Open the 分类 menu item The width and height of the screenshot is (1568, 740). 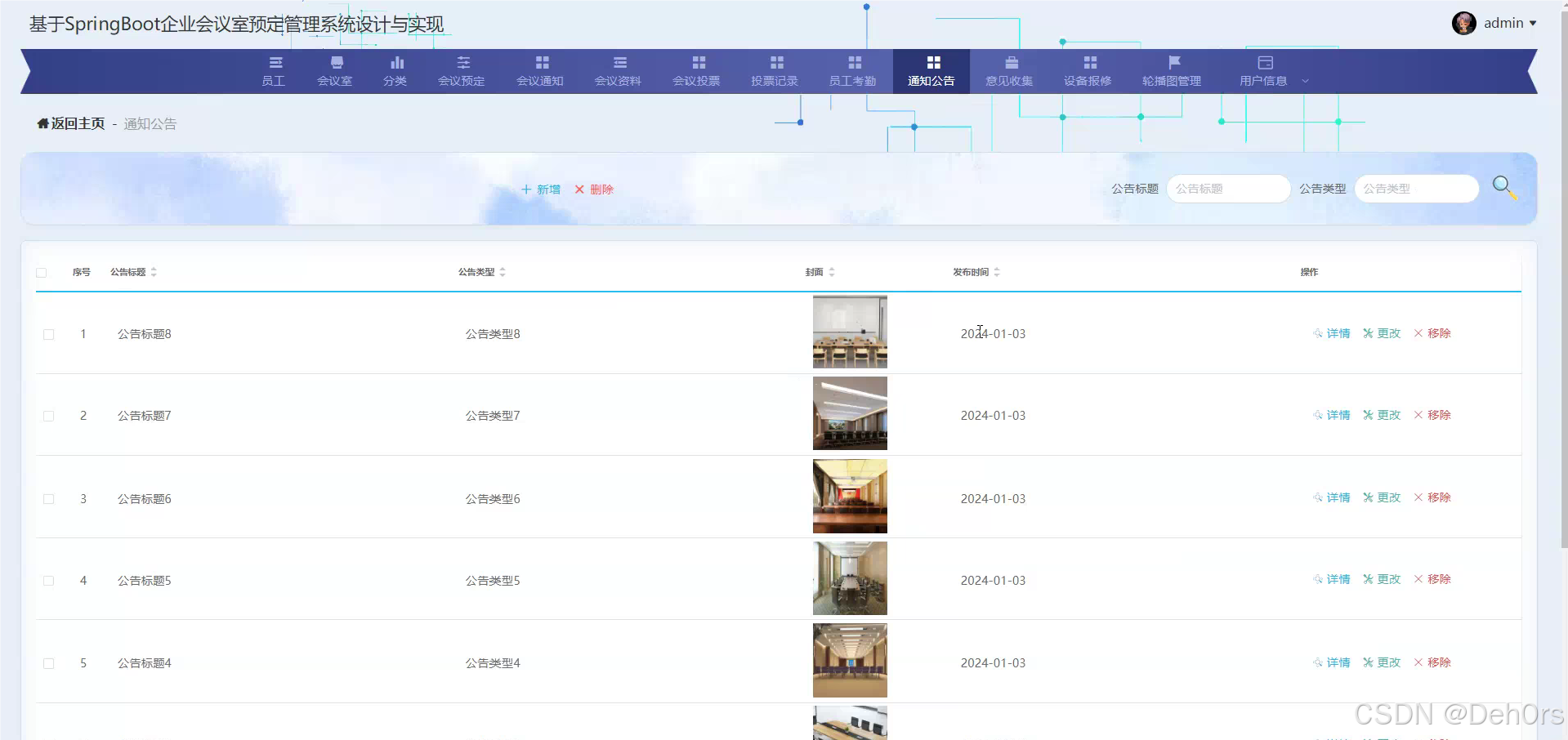coord(395,71)
